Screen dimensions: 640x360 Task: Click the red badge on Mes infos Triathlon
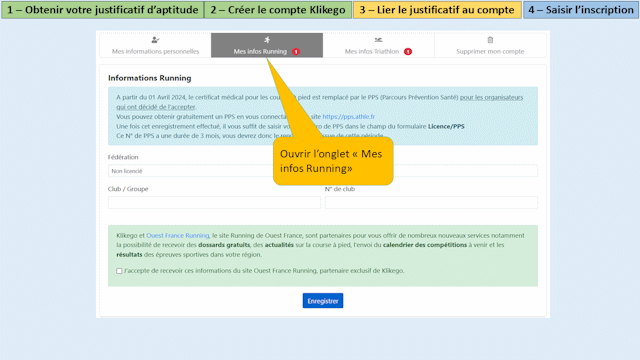[x=408, y=51]
